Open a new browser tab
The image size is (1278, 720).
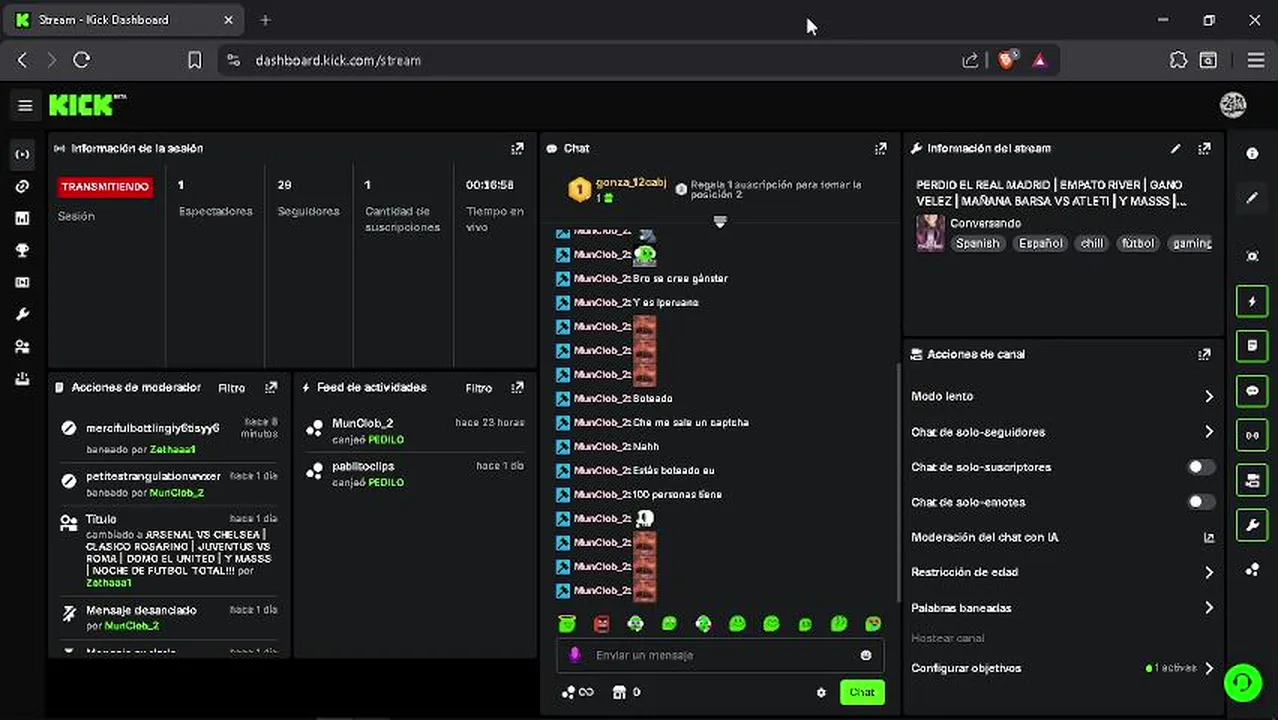(265, 20)
